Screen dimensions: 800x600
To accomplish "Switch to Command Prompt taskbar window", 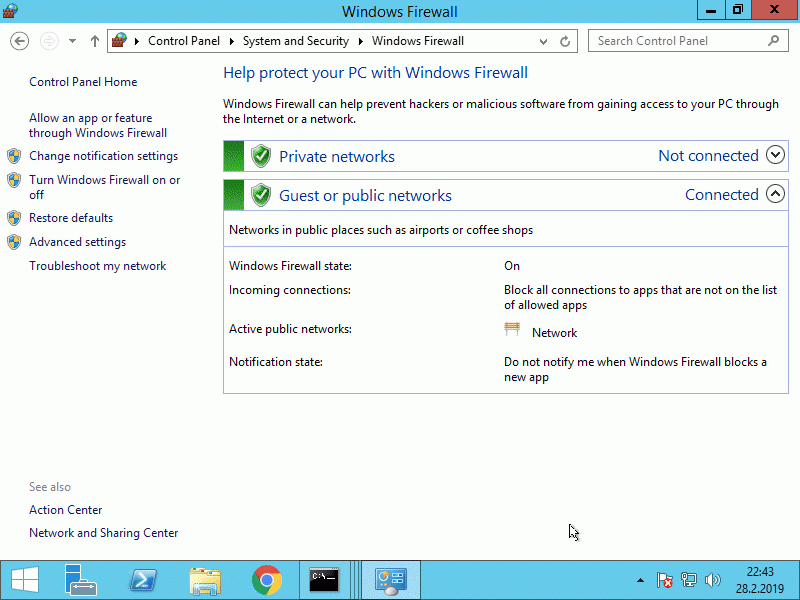I will click(324, 580).
